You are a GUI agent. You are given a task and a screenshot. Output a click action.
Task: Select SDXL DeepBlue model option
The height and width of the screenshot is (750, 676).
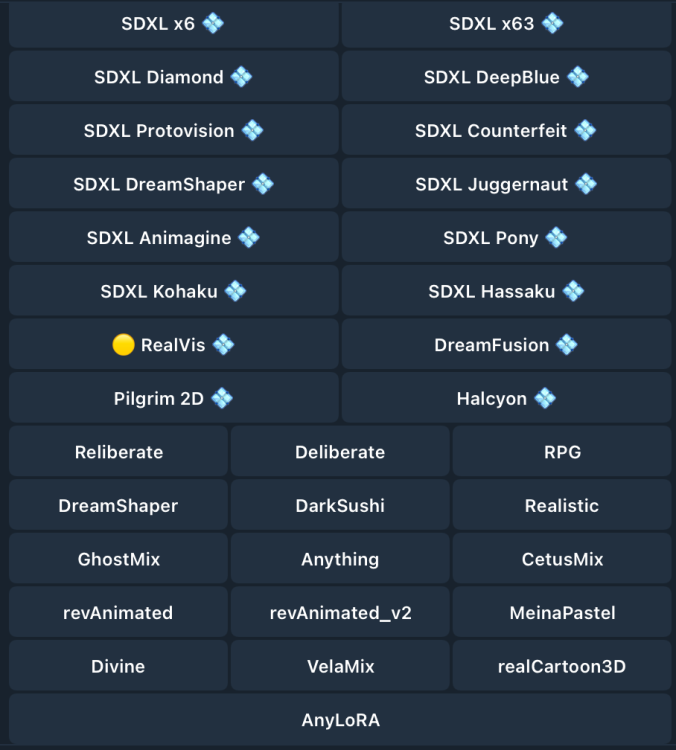506,77
